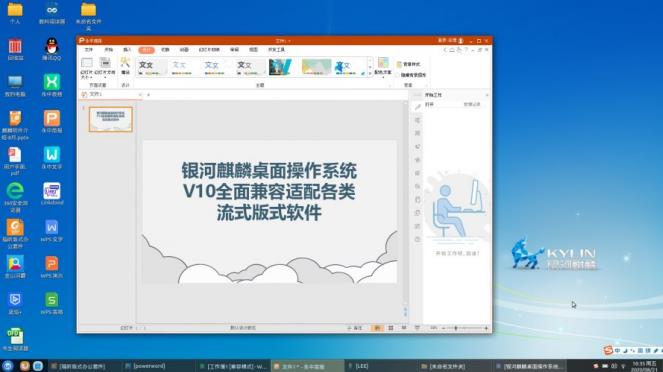This screenshot has width=663, height=372.
Task: Open the 插入 ribbon tab
Action: coord(127,50)
